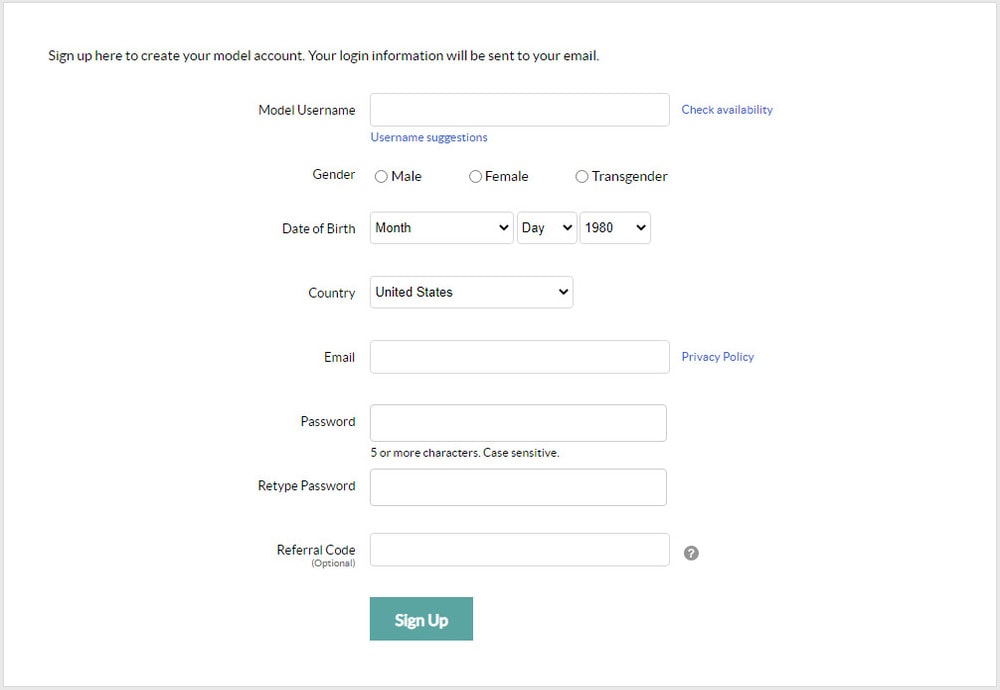
Task: Focus the Model Username text field
Action: 519,110
